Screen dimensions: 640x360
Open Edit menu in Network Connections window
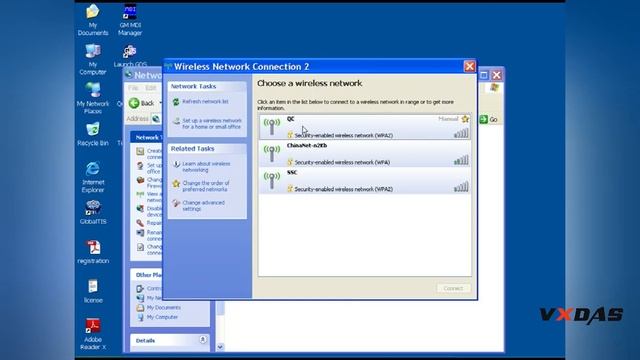151,88
